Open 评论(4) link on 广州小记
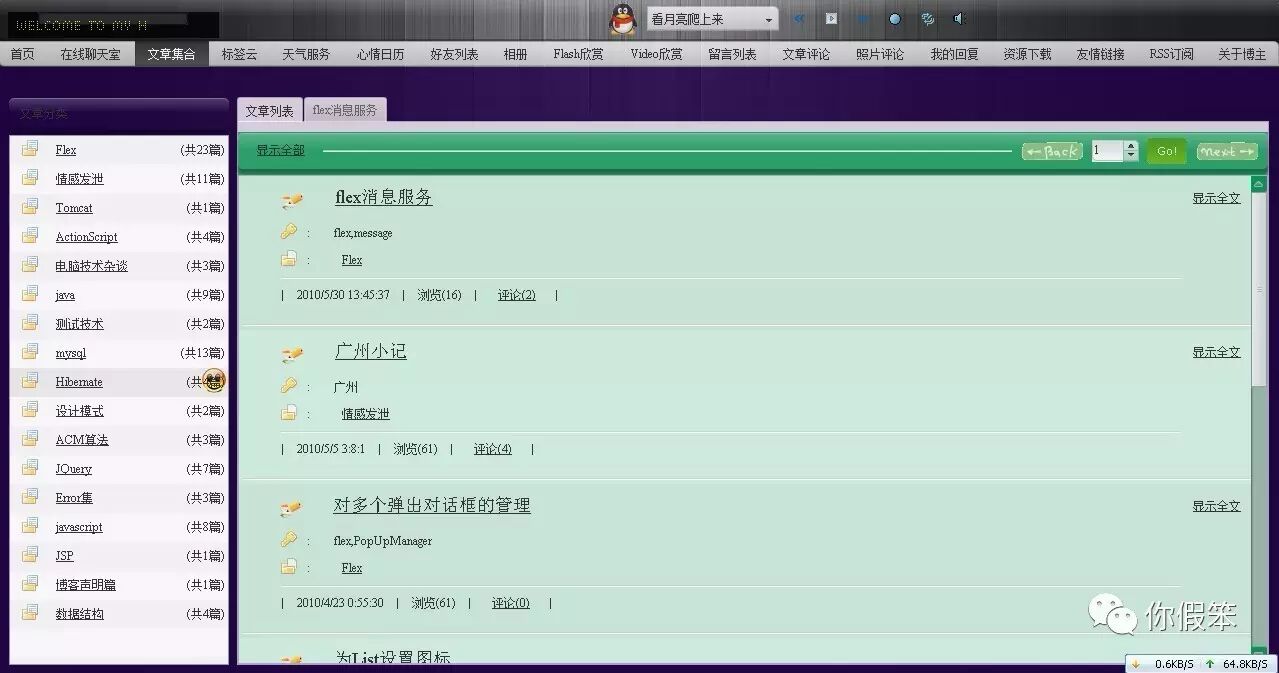The width and height of the screenshot is (1279, 673). [x=493, y=449]
